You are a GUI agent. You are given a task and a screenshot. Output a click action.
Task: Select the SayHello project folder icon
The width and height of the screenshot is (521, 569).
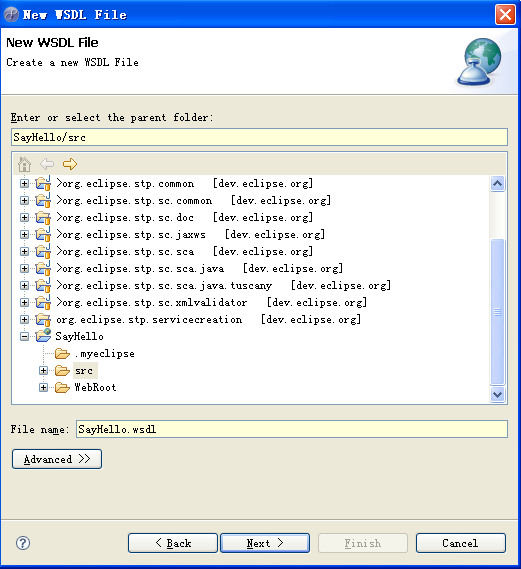pos(43,336)
